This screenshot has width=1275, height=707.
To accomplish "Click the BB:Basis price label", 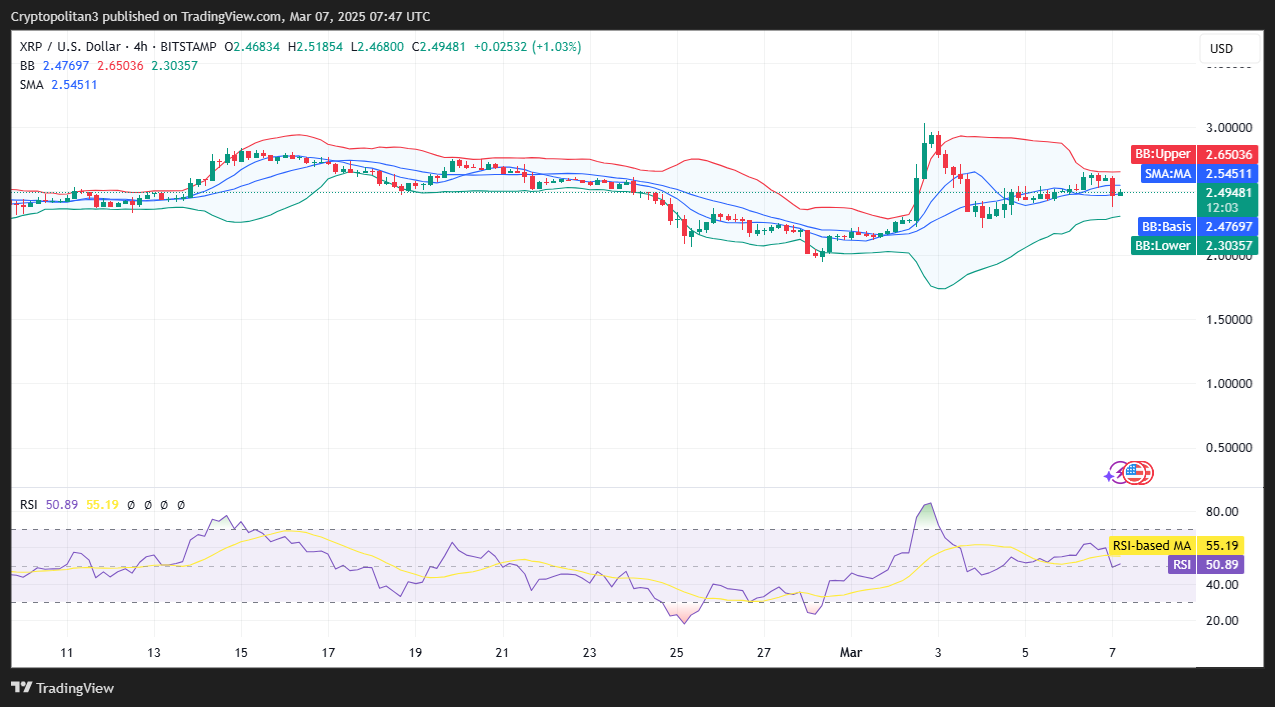I will pyautogui.click(x=1164, y=227).
